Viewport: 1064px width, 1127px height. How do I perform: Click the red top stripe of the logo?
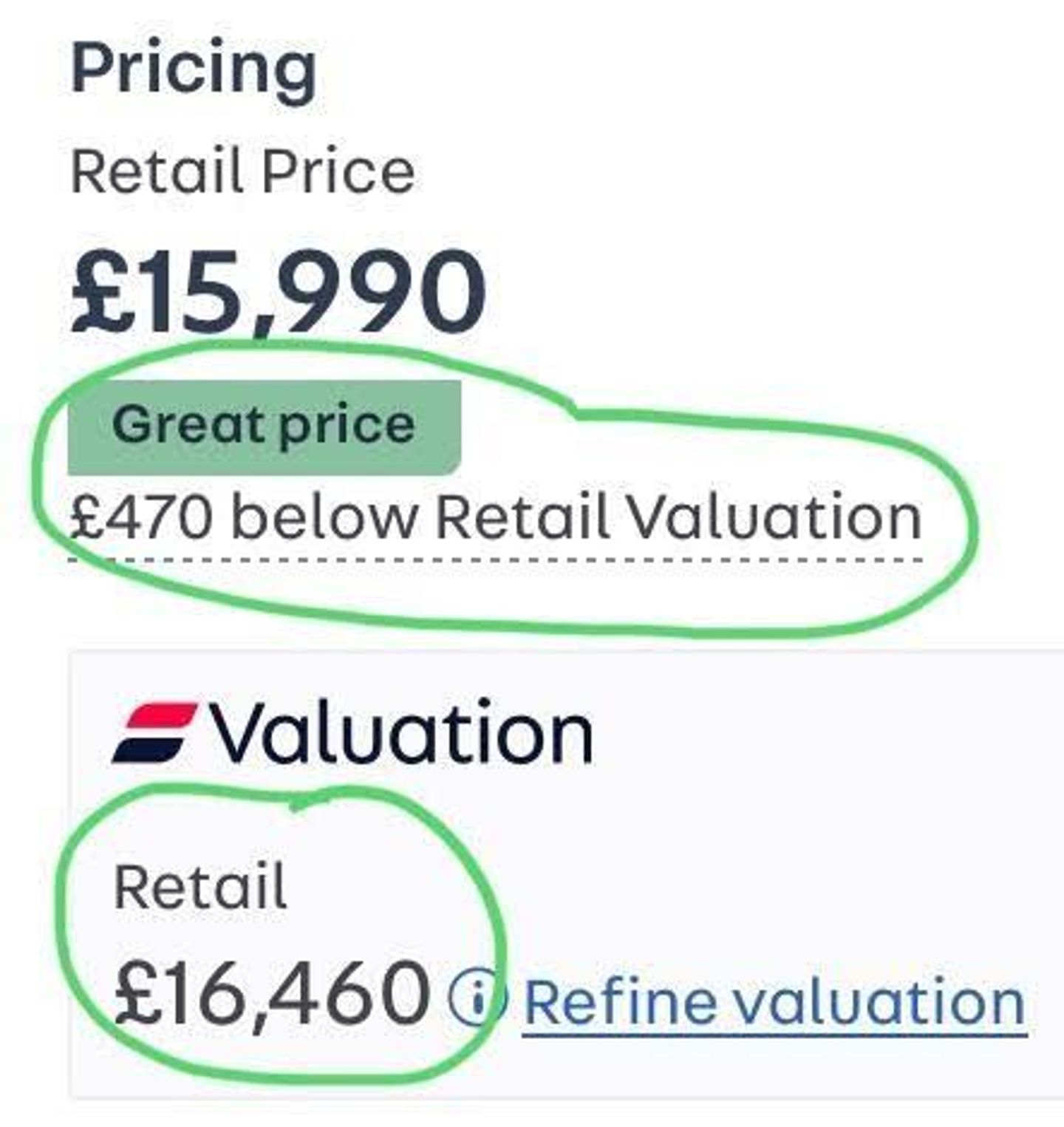[163, 715]
